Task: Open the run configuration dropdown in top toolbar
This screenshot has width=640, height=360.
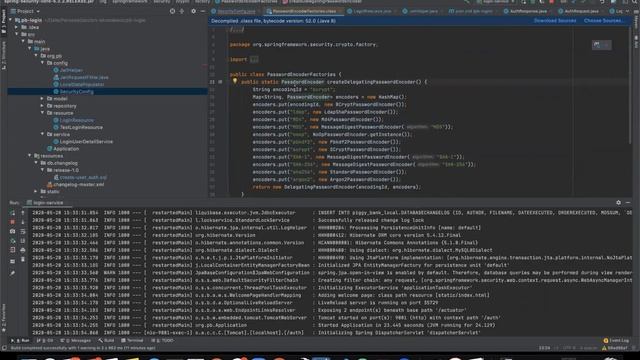Action: coord(497,2)
